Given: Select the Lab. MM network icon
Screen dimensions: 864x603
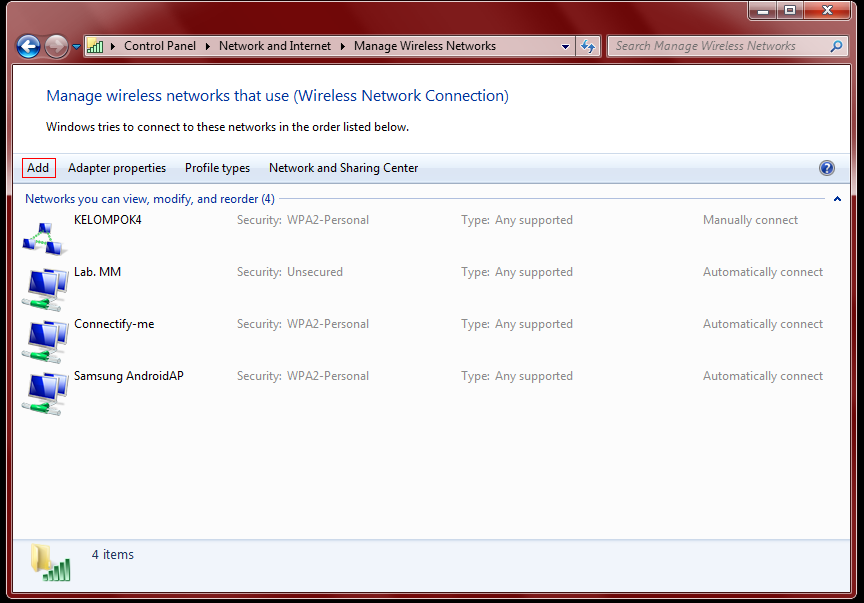Looking at the screenshot, I should tap(45, 289).
